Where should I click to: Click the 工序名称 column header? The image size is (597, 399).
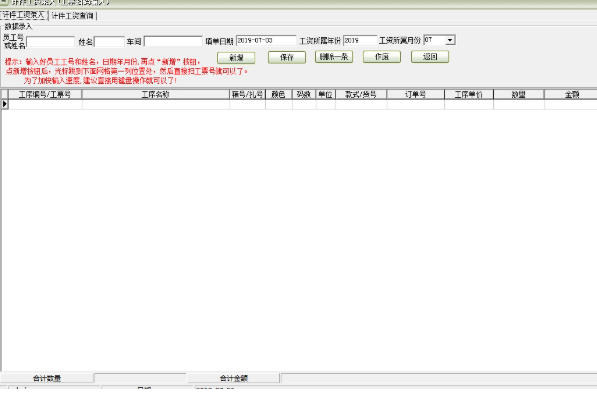click(x=155, y=94)
